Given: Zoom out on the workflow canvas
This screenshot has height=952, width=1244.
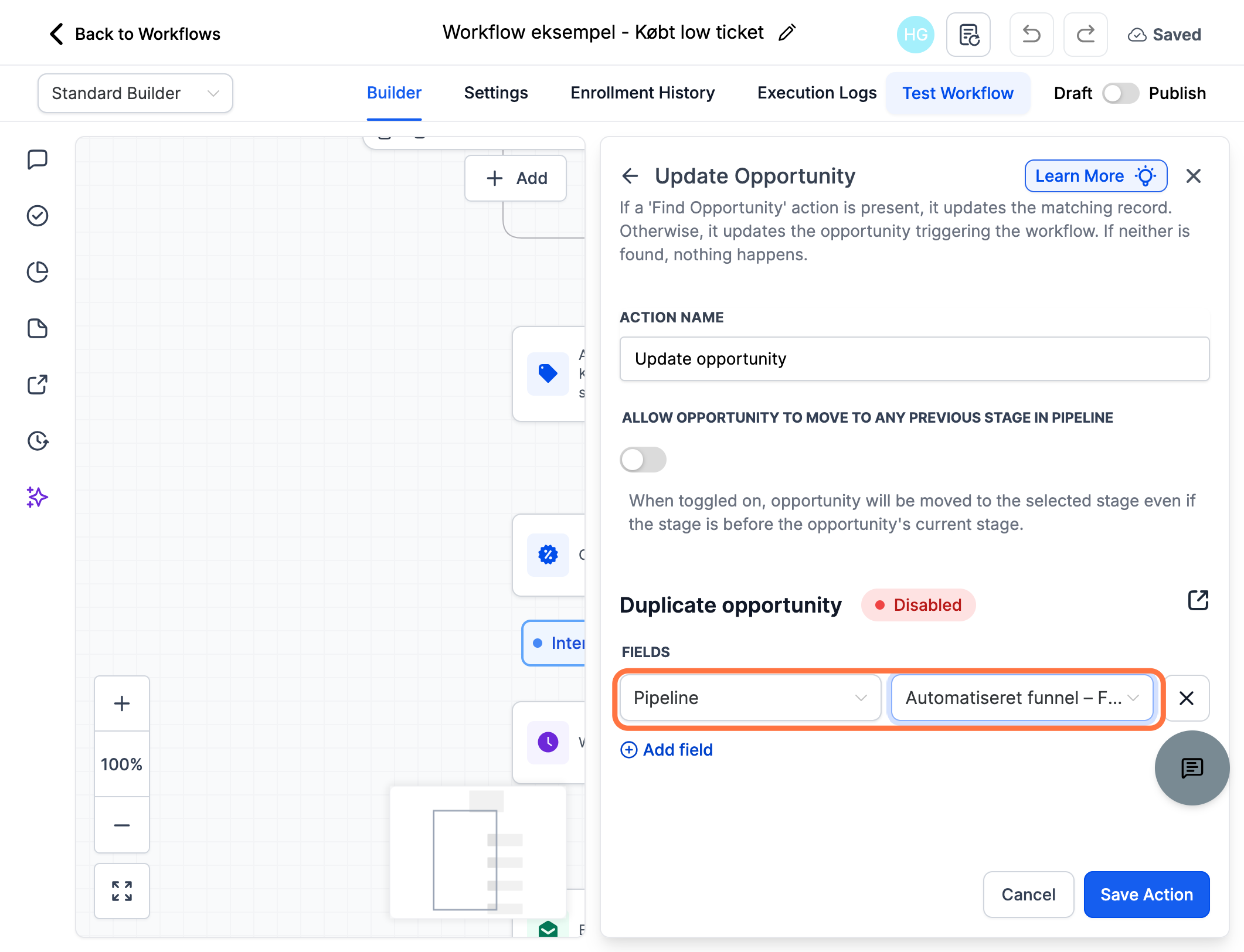Looking at the screenshot, I should click(122, 825).
